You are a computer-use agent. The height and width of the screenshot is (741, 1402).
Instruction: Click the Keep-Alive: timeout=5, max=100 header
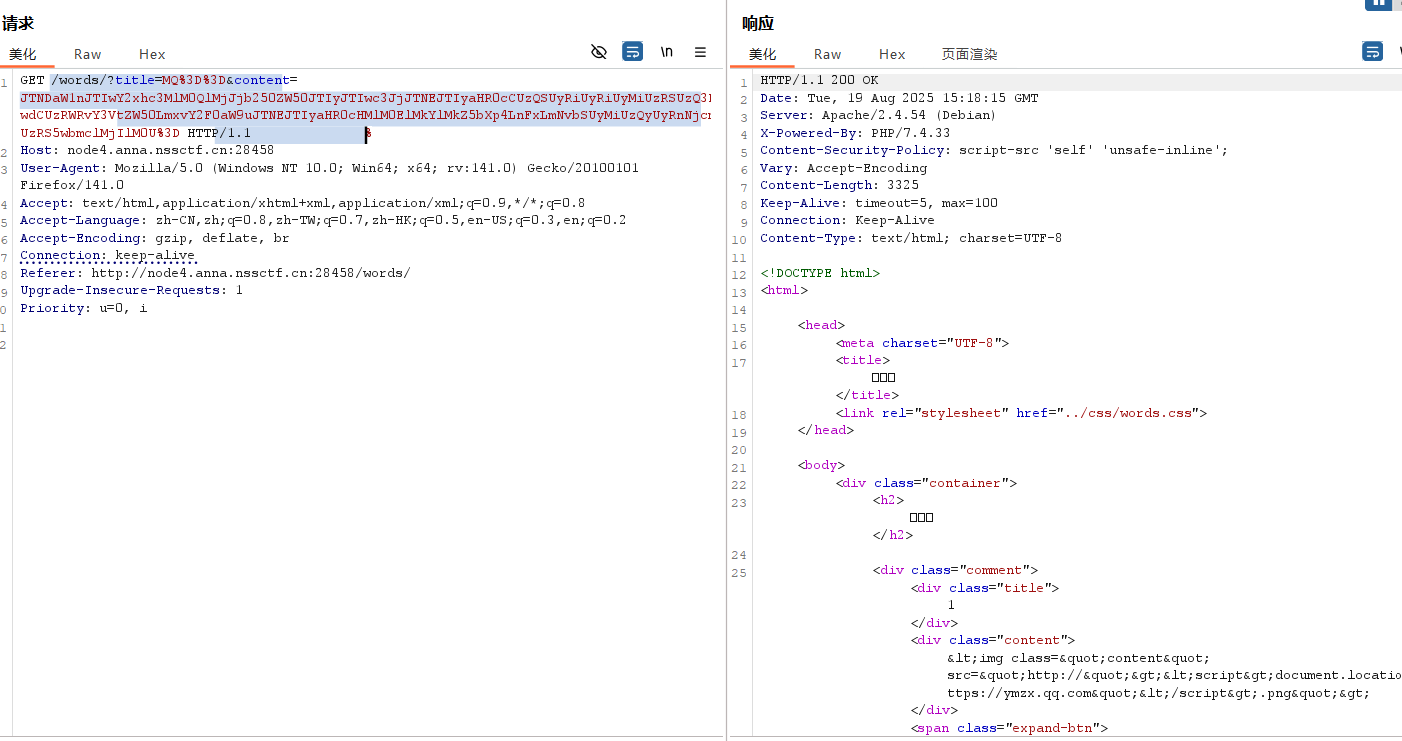879,203
